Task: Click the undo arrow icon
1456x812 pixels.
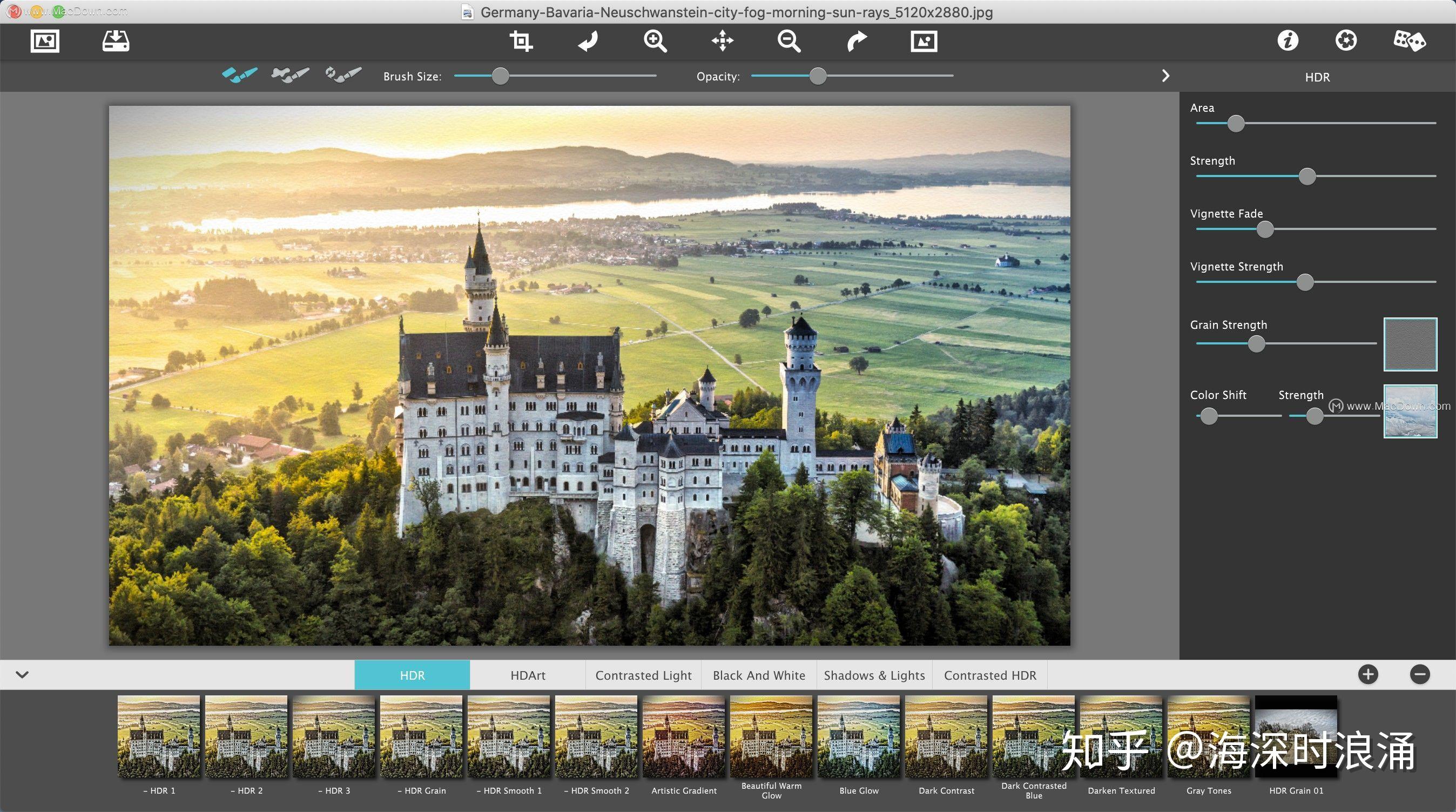Action: click(588, 41)
